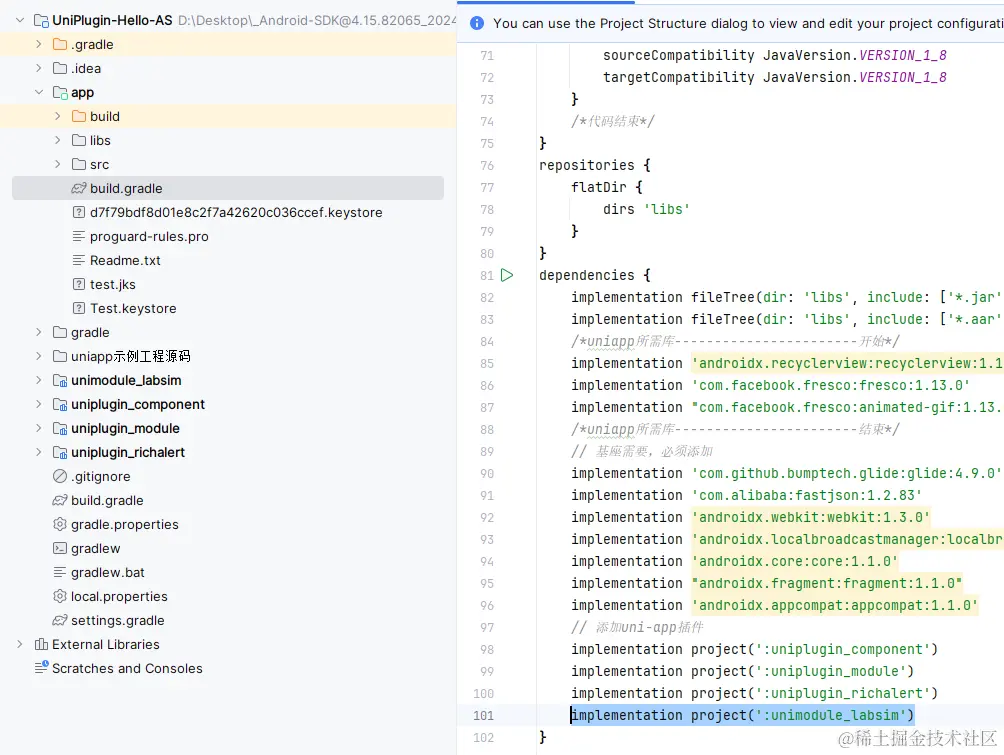Collapse the app module folder
Viewport: 1004px width, 755px height.
click(x=39, y=92)
